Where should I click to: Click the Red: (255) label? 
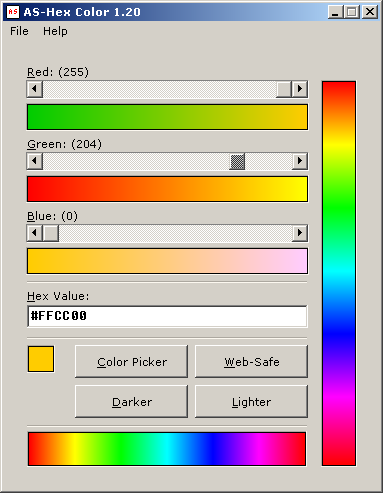[58, 72]
